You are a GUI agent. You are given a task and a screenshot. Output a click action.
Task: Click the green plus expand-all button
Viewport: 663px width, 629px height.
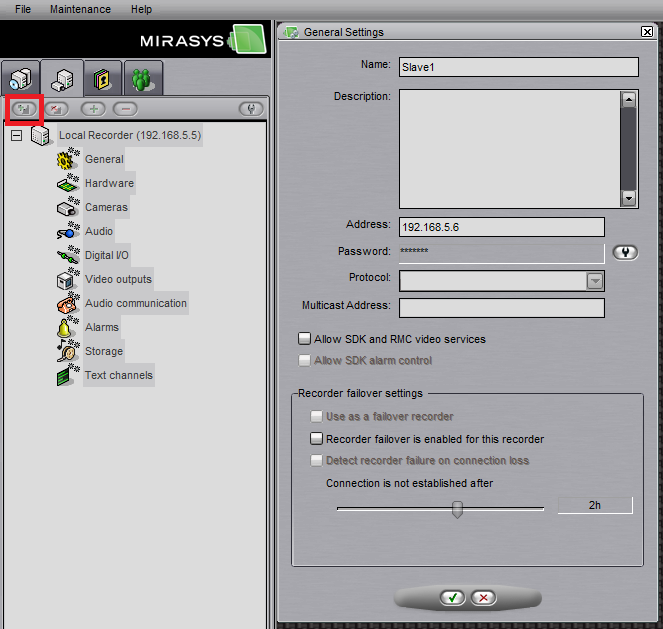tap(93, 108)
